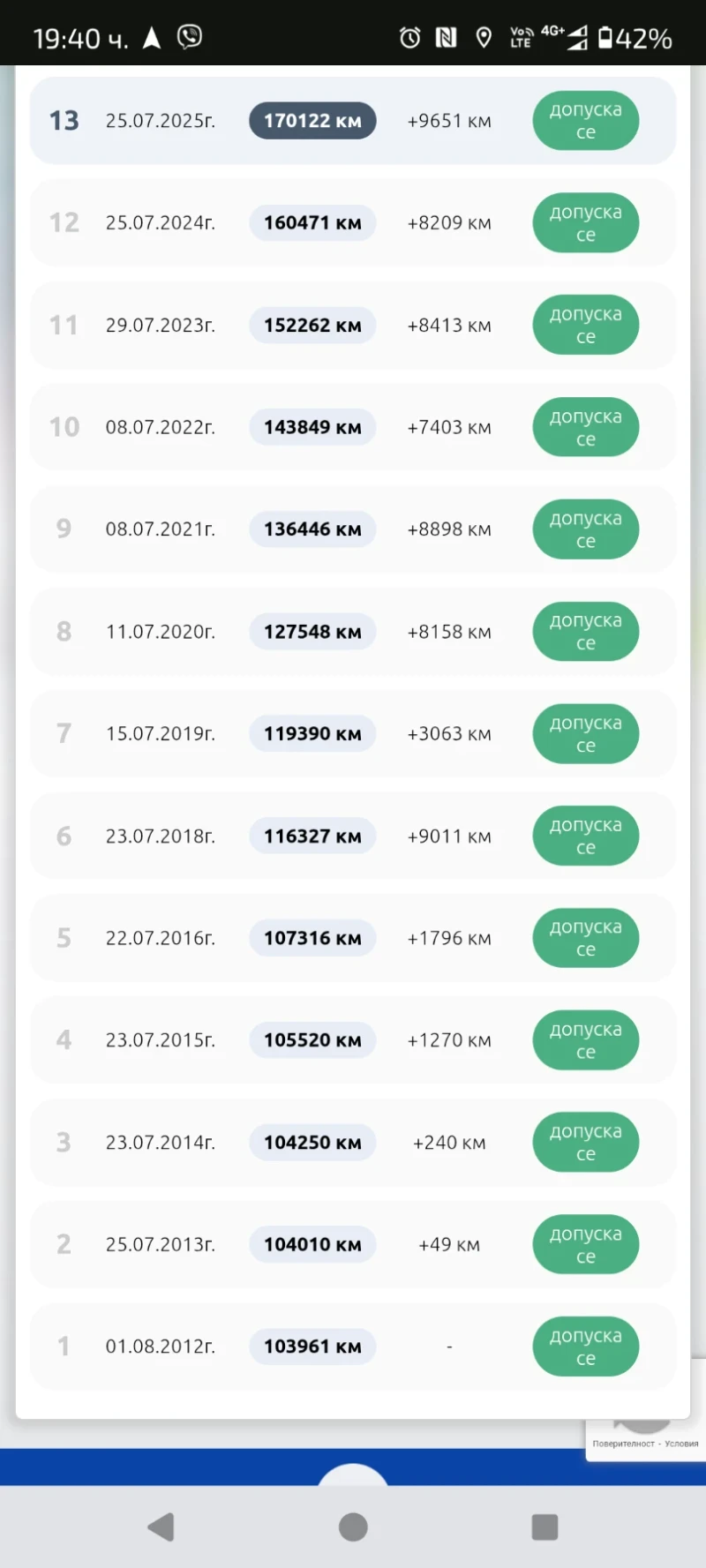Click 'допуска се' for 15.07.2019 inspection

click(x=585, y=734)
